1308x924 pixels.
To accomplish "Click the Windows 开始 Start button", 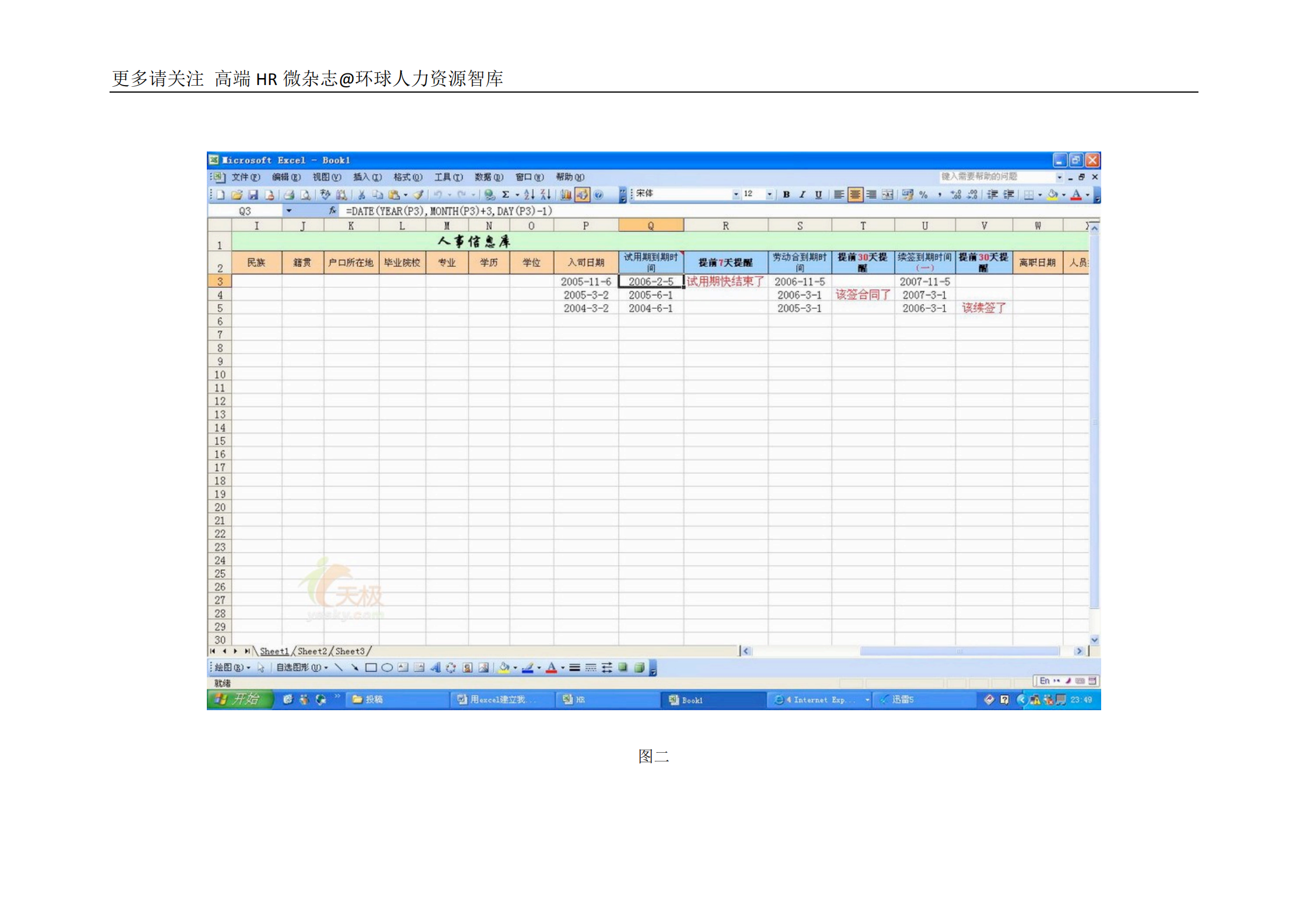I will pyautogui.click(x=239, y=699).
